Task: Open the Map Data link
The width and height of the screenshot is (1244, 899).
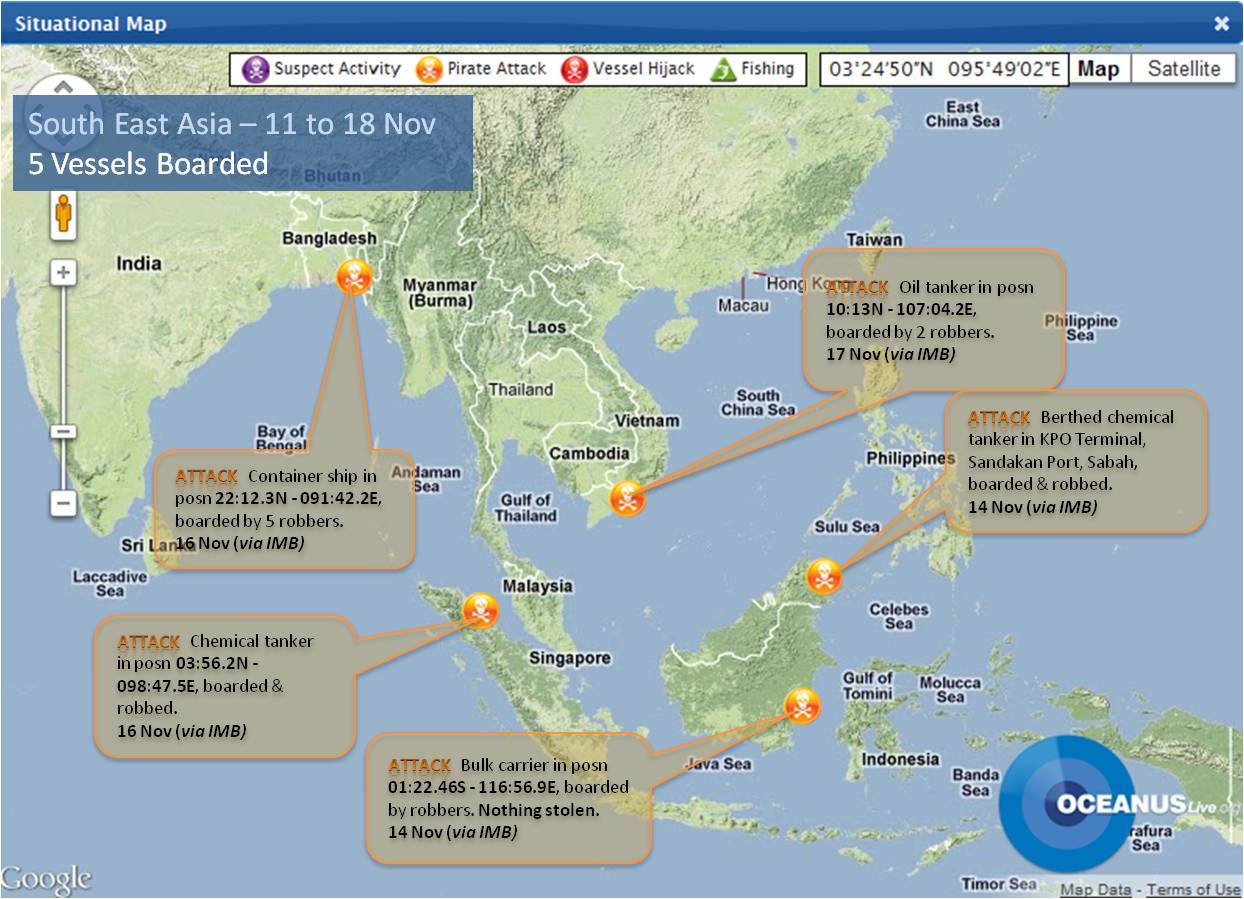Action: (1096, 889)
